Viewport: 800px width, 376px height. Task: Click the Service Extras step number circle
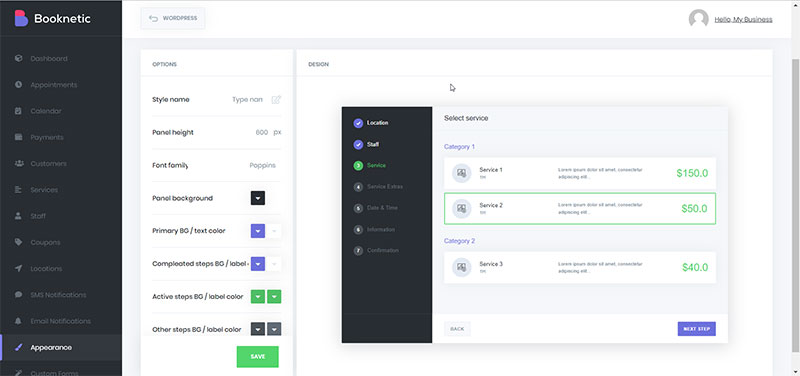(358, 187)
